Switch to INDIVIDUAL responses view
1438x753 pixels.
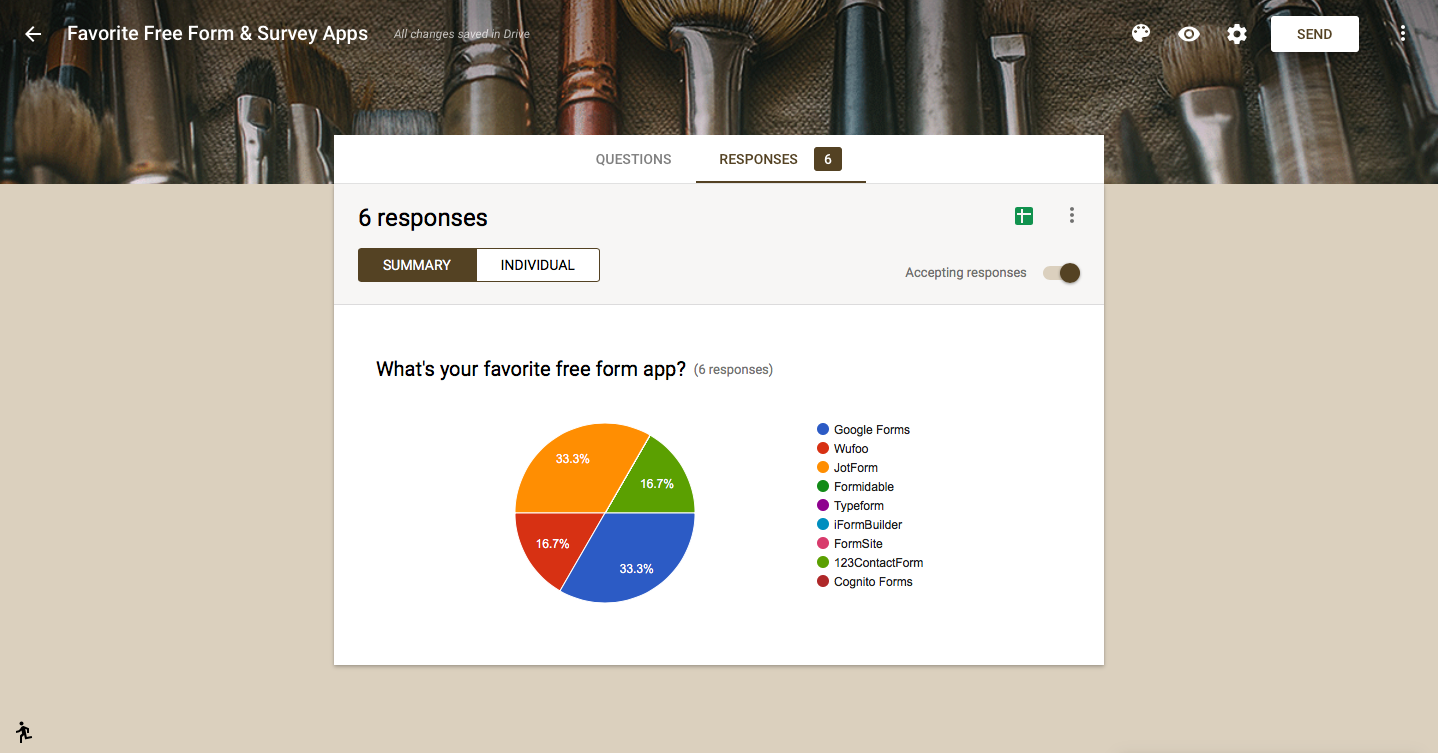pyautogui.click(x=538, y=265)
